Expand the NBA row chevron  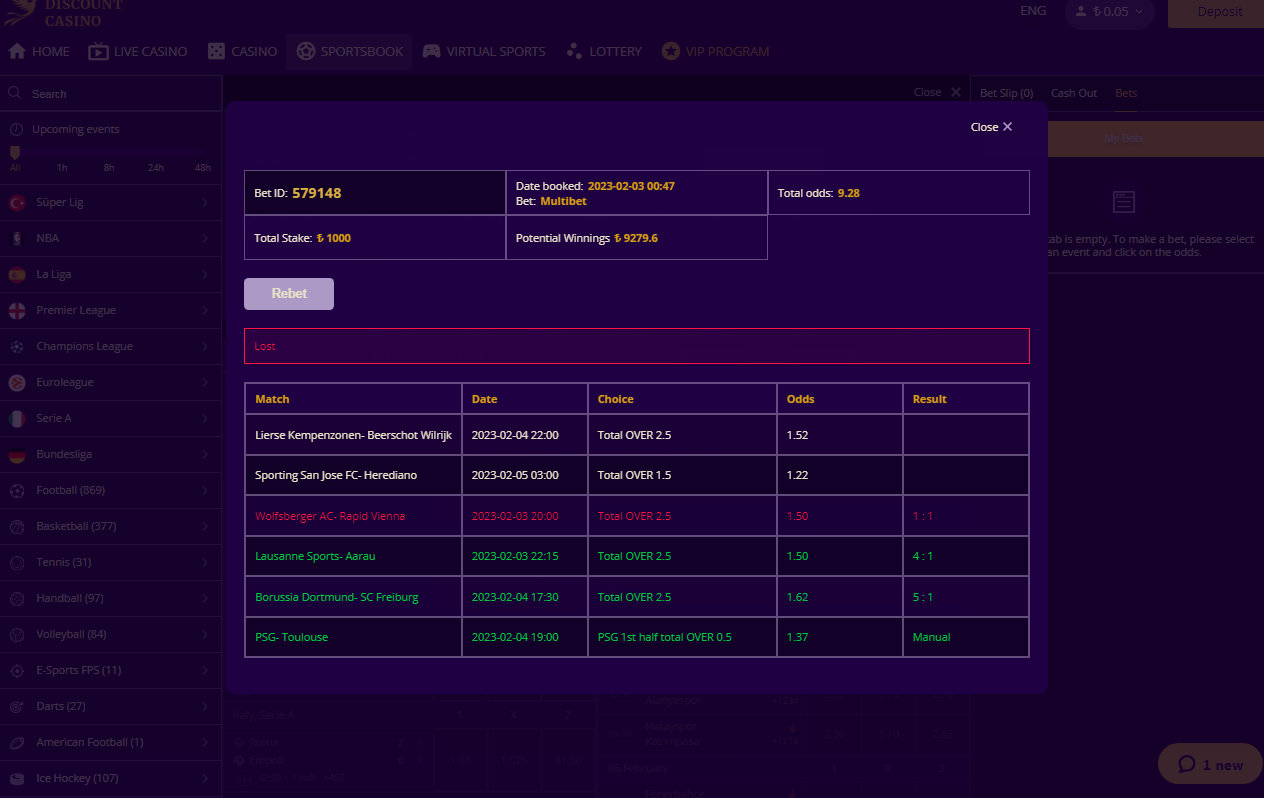[205, 238]
